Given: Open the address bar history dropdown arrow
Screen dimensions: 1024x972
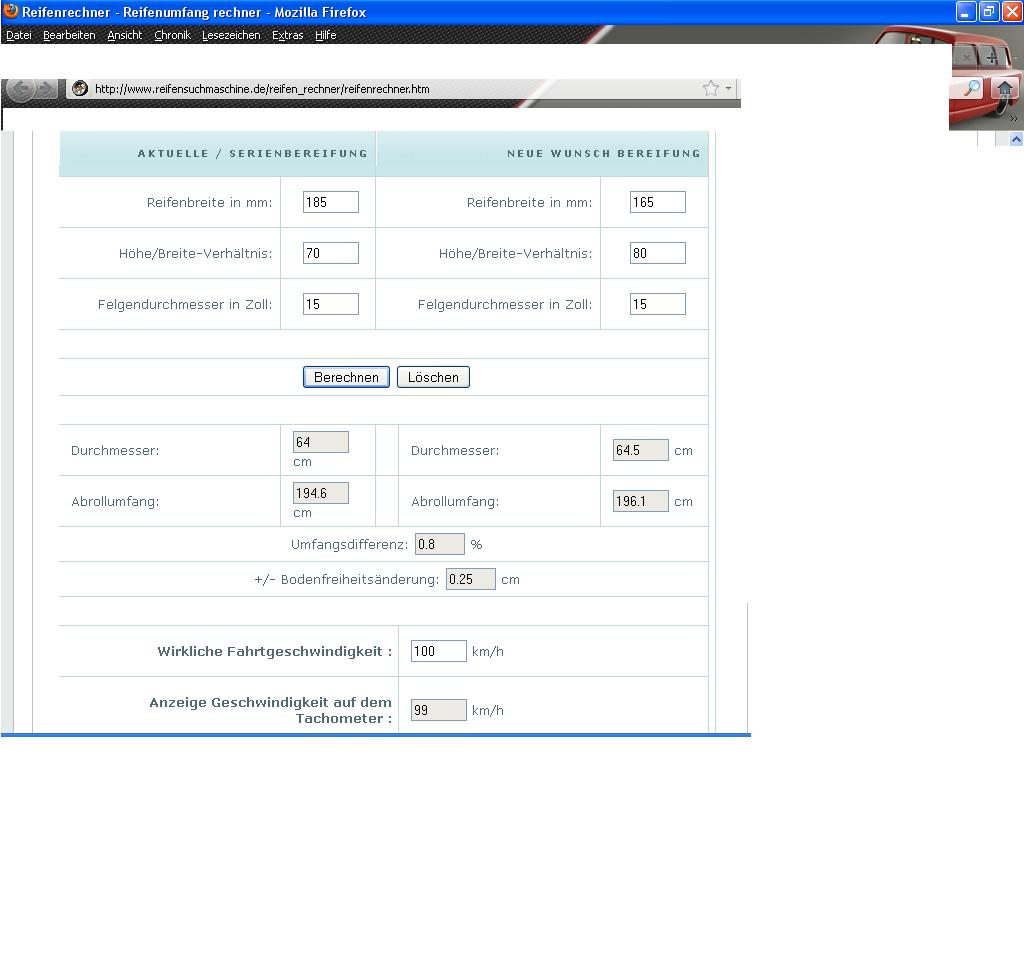Looking at the screenshot, I should coord(729,89).
